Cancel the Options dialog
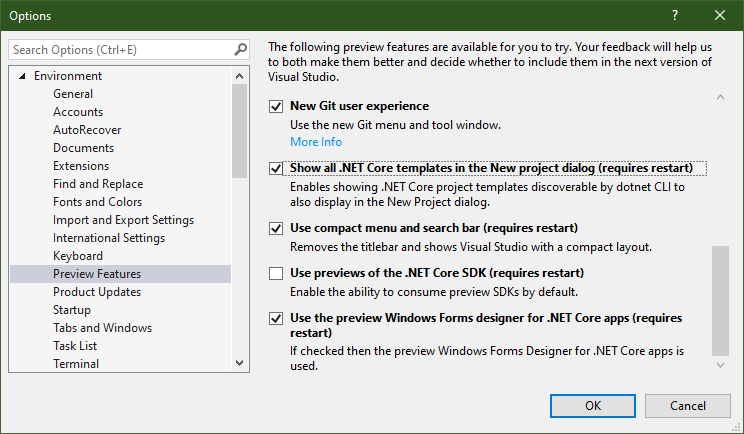744x434 pixels. [687, 405]
